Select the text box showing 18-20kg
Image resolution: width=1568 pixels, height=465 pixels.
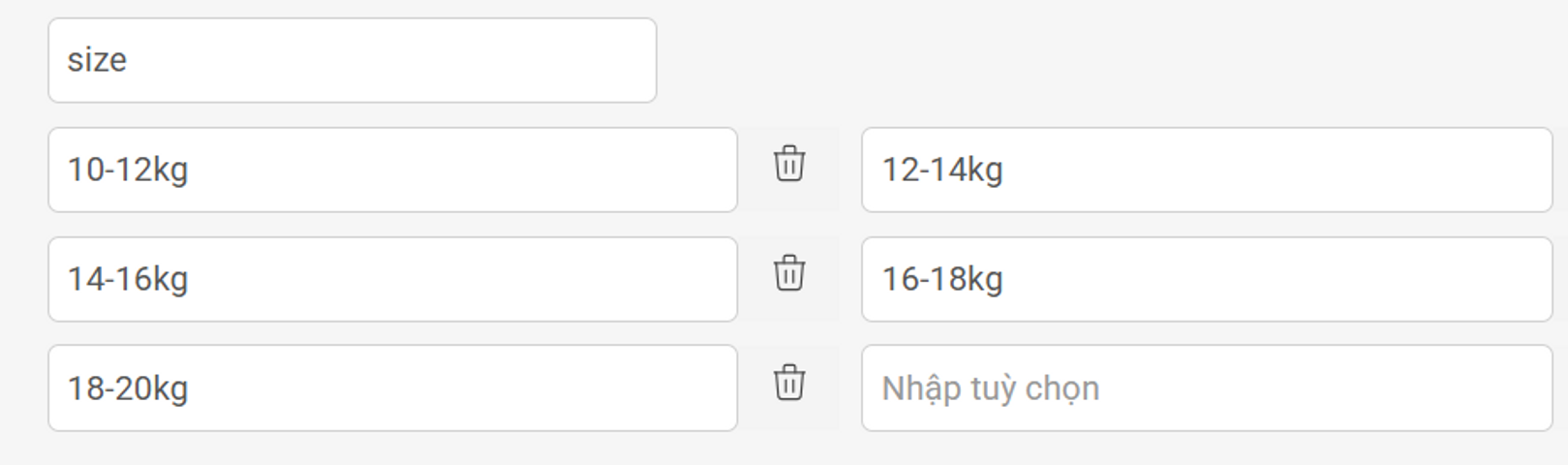[392, 388]
